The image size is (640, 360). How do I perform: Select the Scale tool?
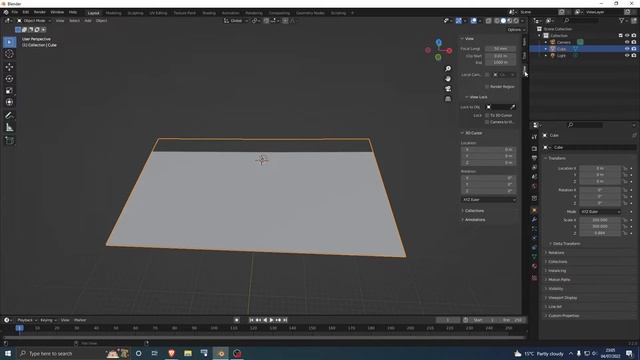9,90
